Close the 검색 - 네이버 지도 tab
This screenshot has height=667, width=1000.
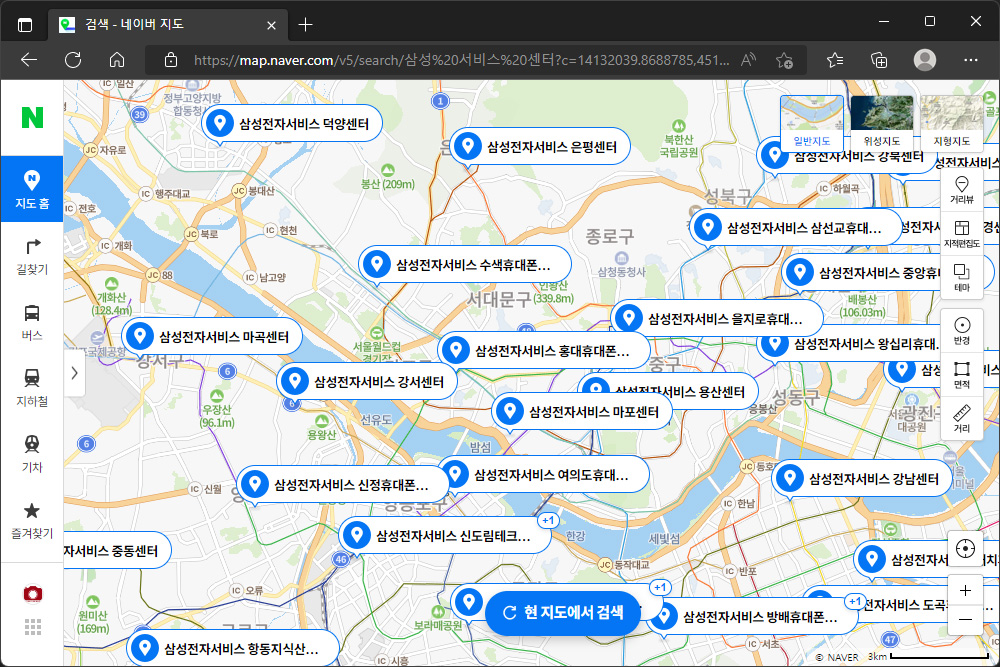271,25
